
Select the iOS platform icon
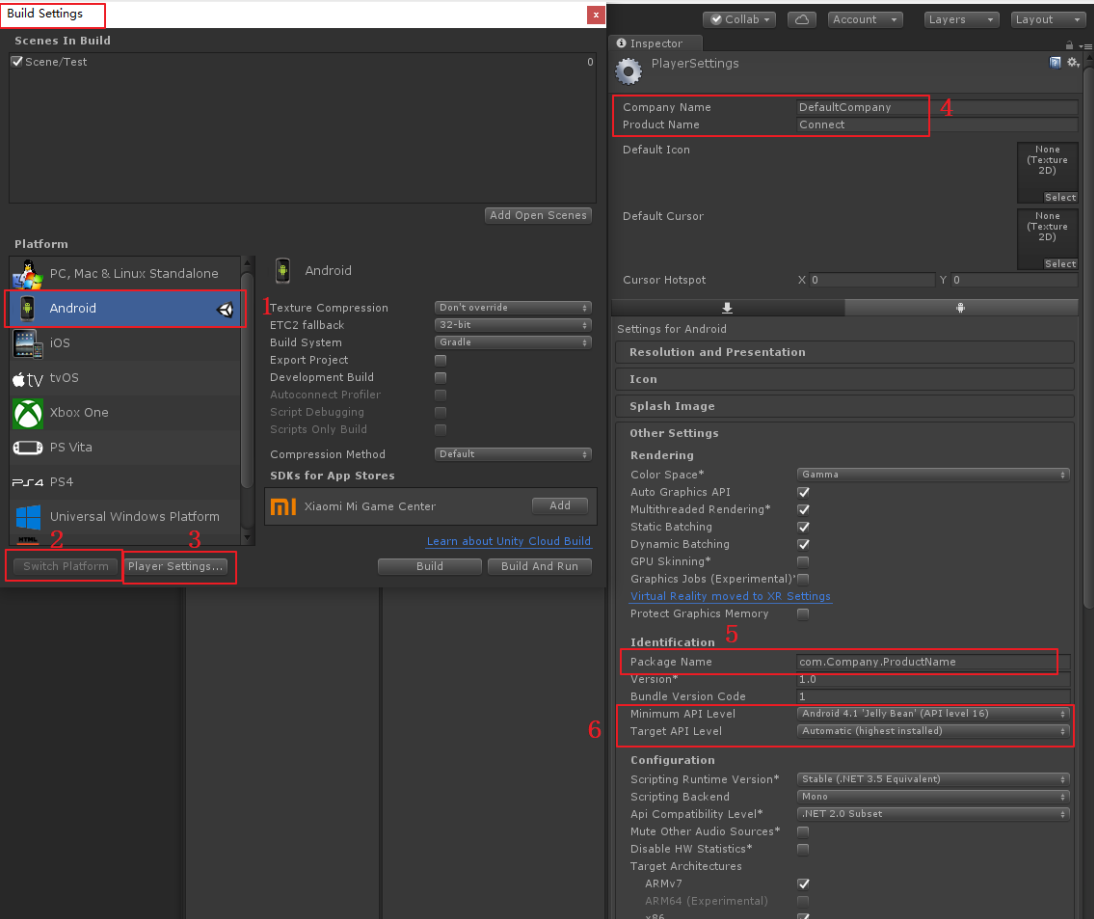click(27, 343)
